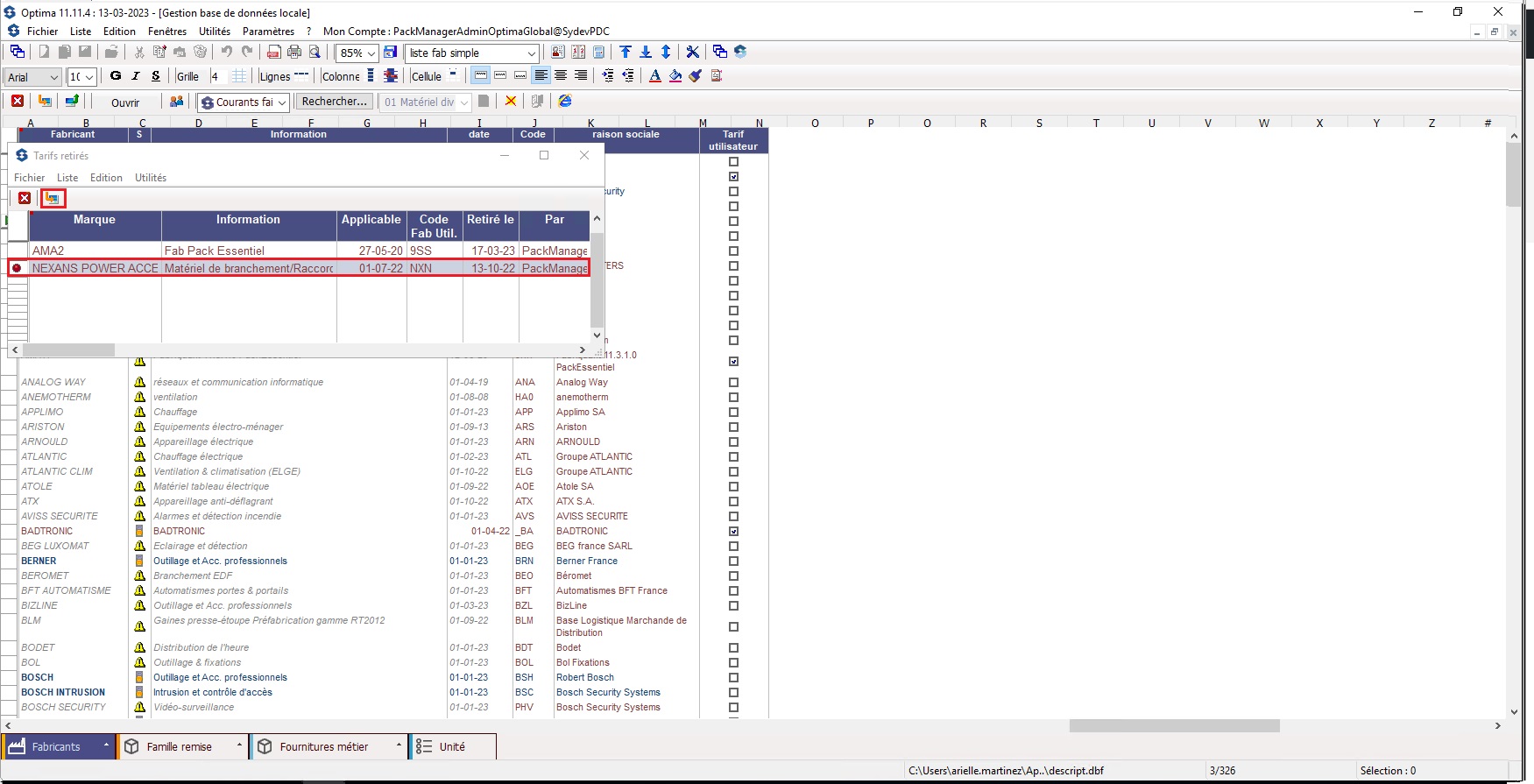Toggle Tarif utilisateur checkbox for ARNOULD
This screenshot has width=1534, height=784.
[x=733, y=441]
